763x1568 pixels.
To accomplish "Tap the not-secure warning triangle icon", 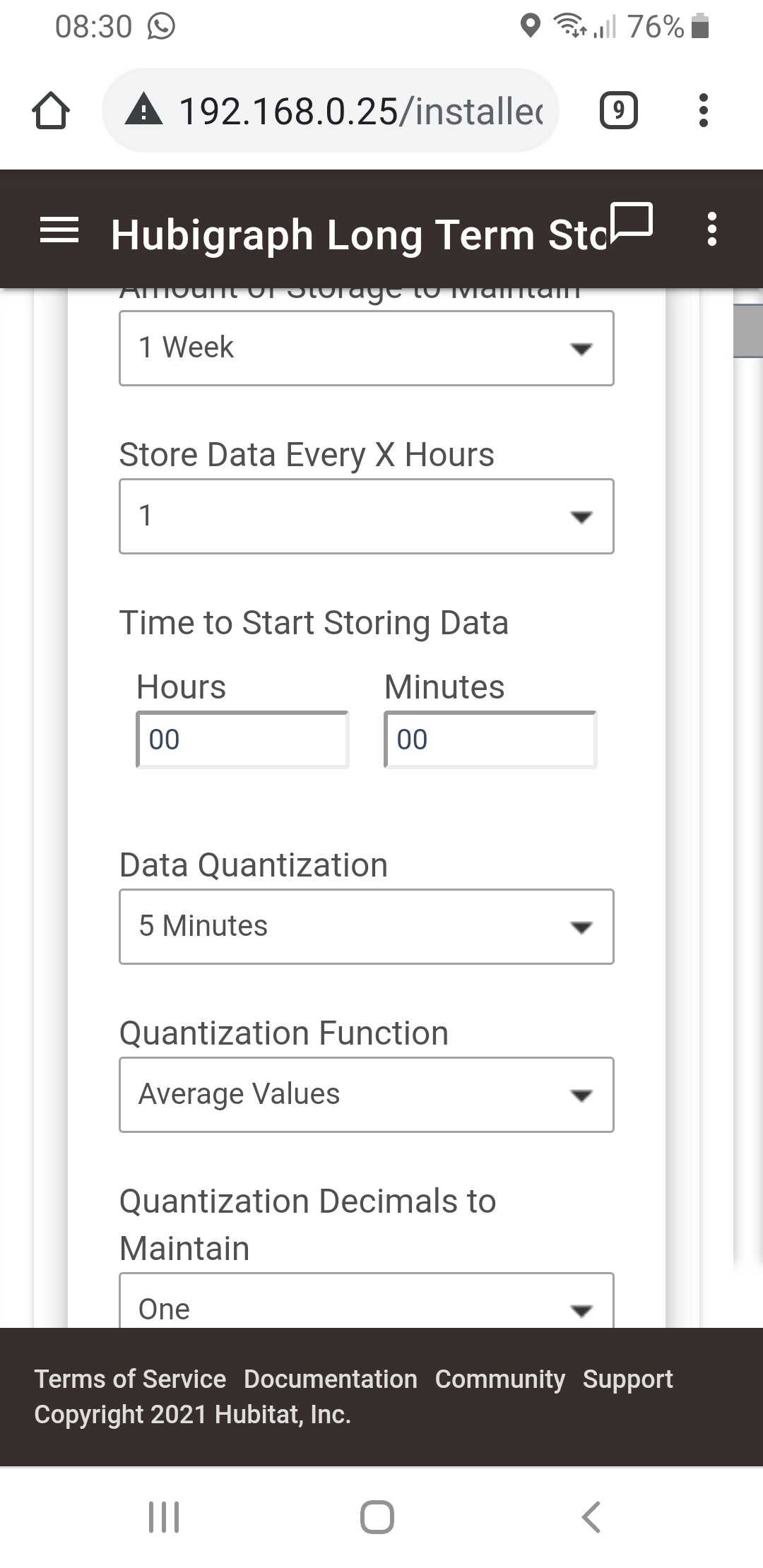I will point(144,111).
